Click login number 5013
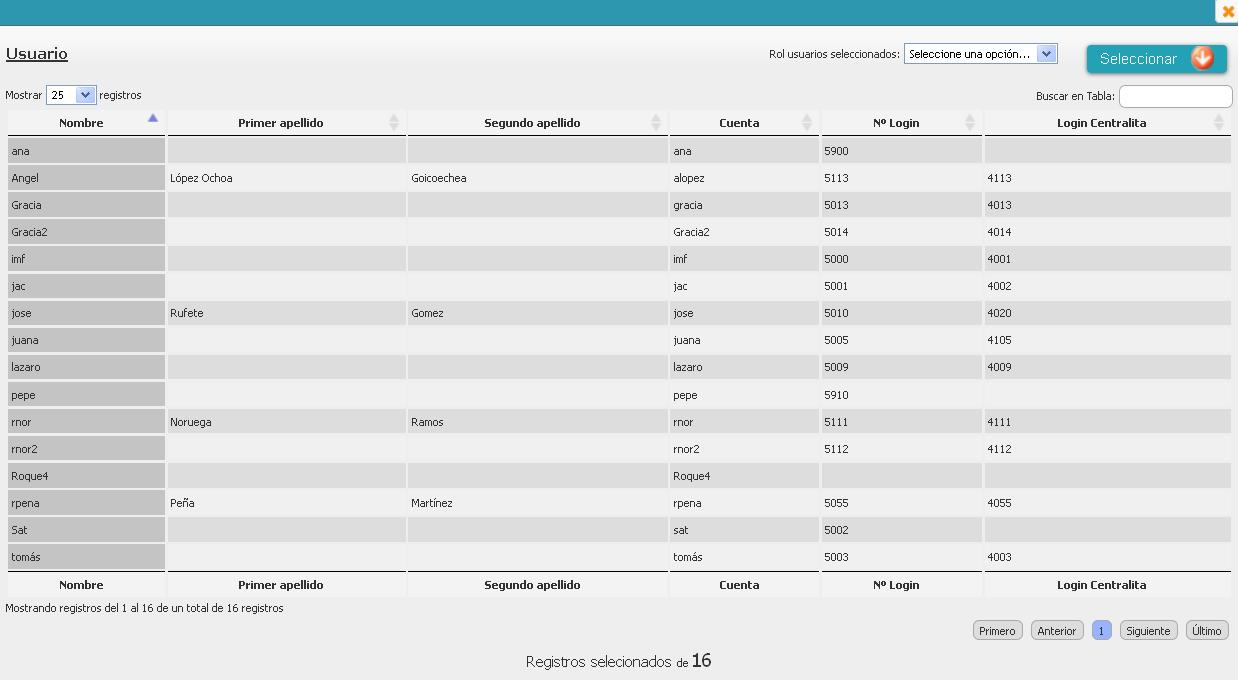 tap(901, 205)
